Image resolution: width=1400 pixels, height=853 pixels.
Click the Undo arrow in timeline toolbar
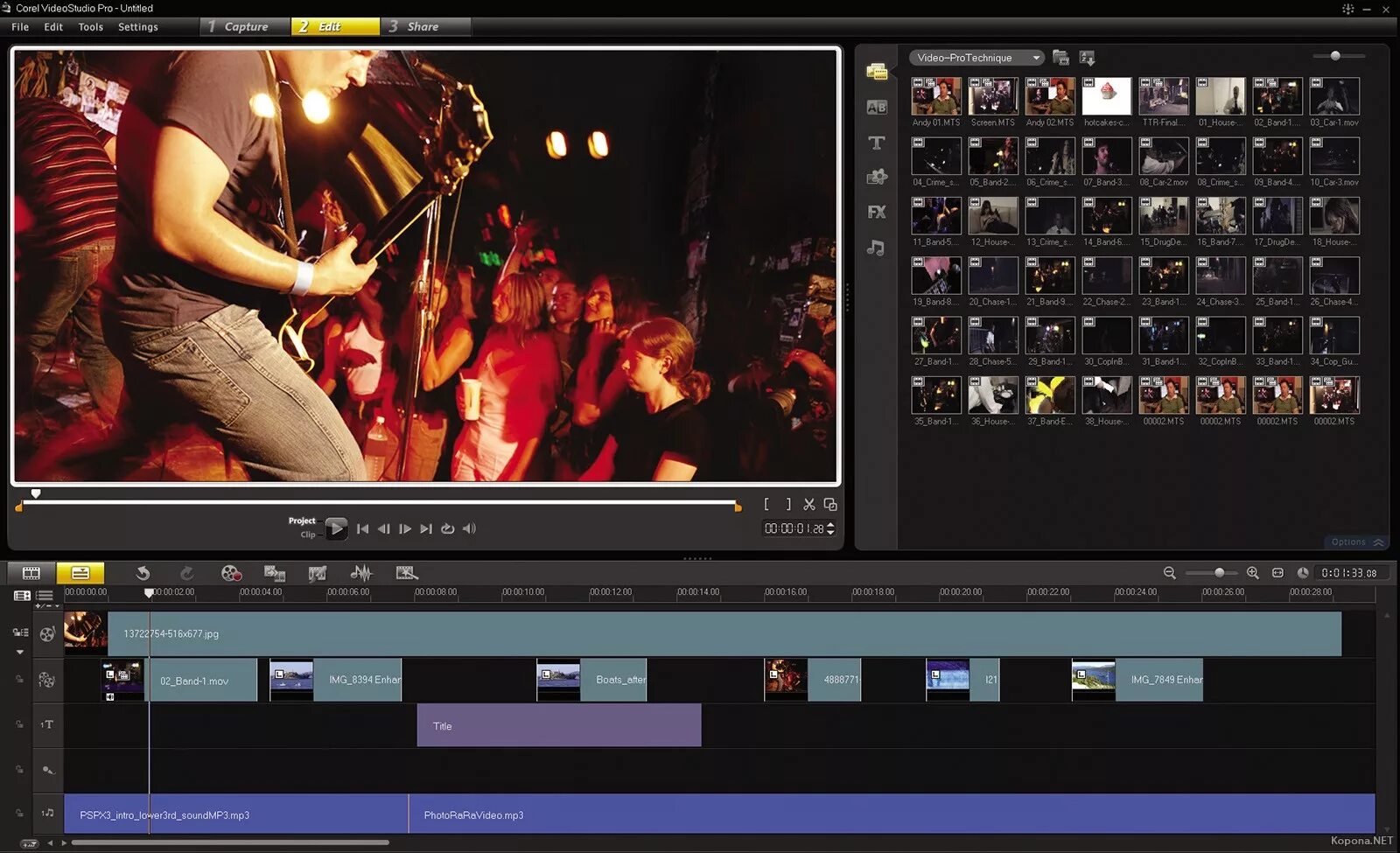[143, 573]
